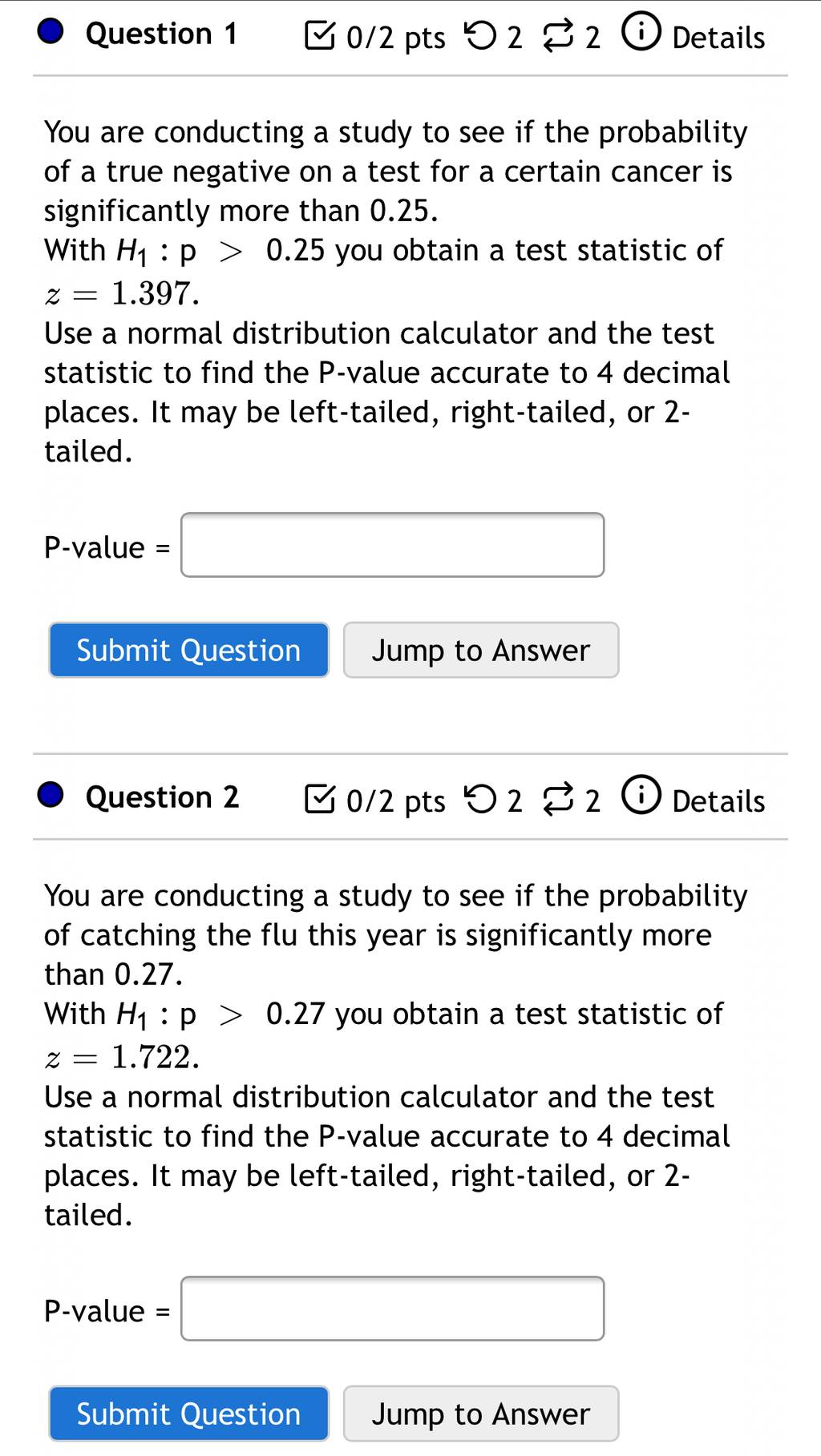
Task: Click Question 2 P-value input field
Action: [x=392, y=1309]
